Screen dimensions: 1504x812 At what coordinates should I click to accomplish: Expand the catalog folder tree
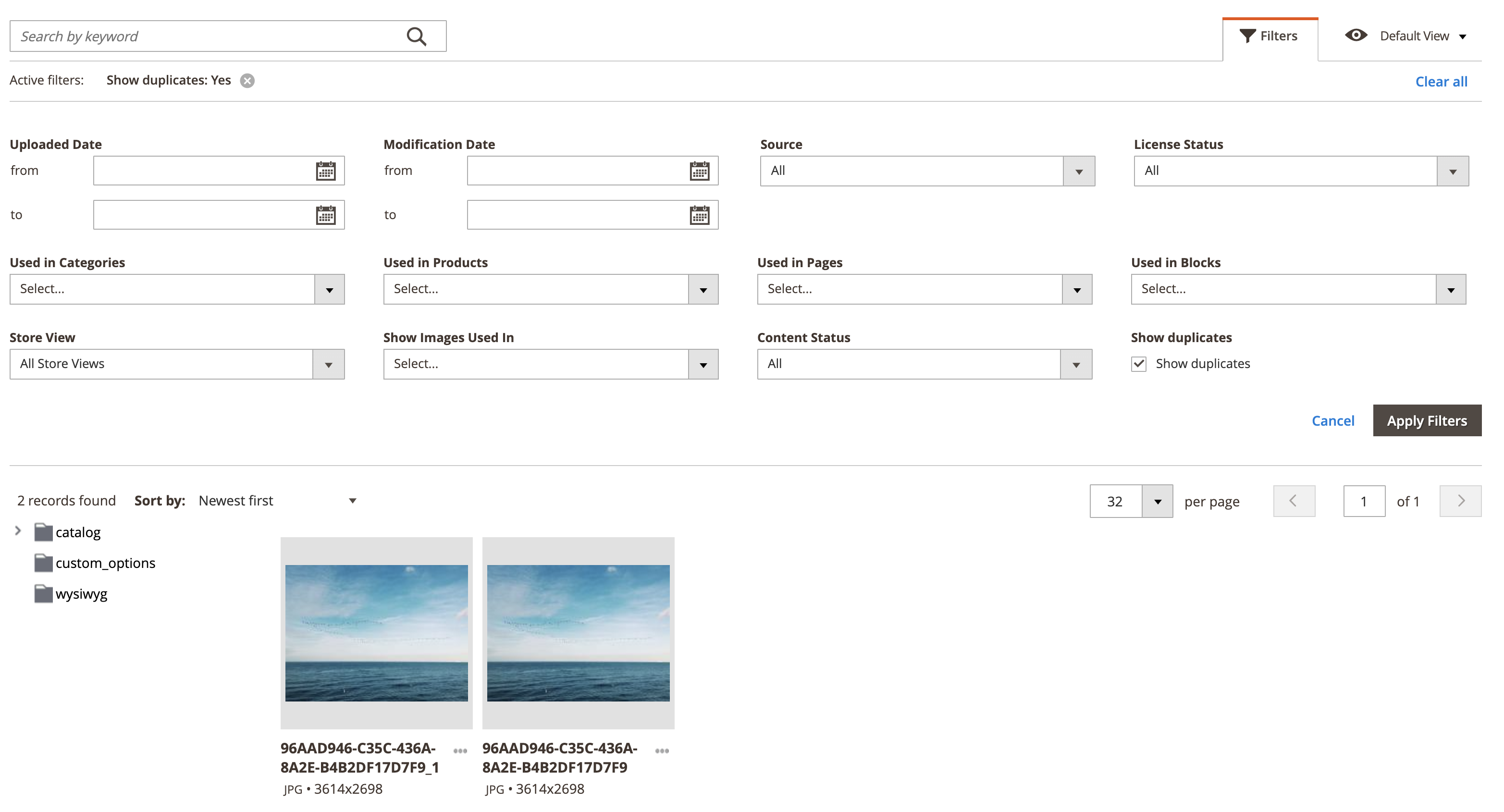(17, 530)
